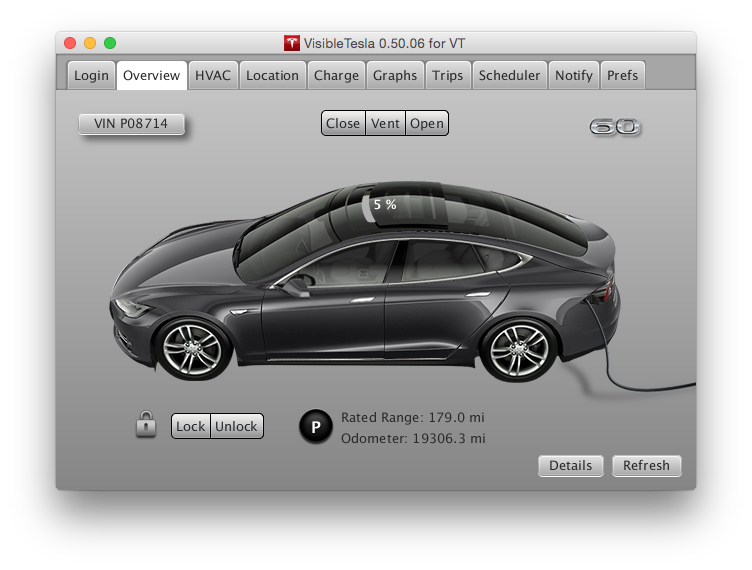Show the Scheduler tab

pyautogui.click(x=509, y=75)
